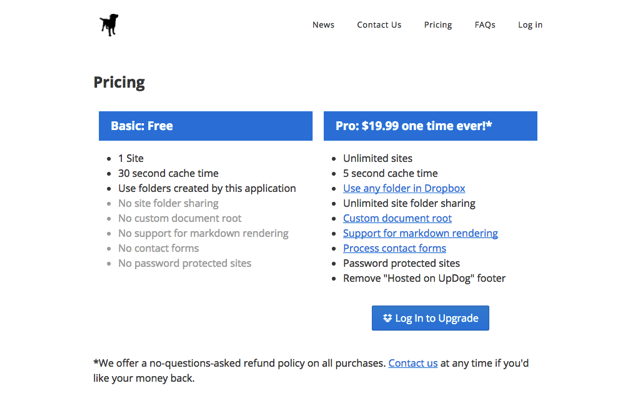Click the Password protected sites feature text
This screenshot has width=640, height=400.
pos(401,263)
